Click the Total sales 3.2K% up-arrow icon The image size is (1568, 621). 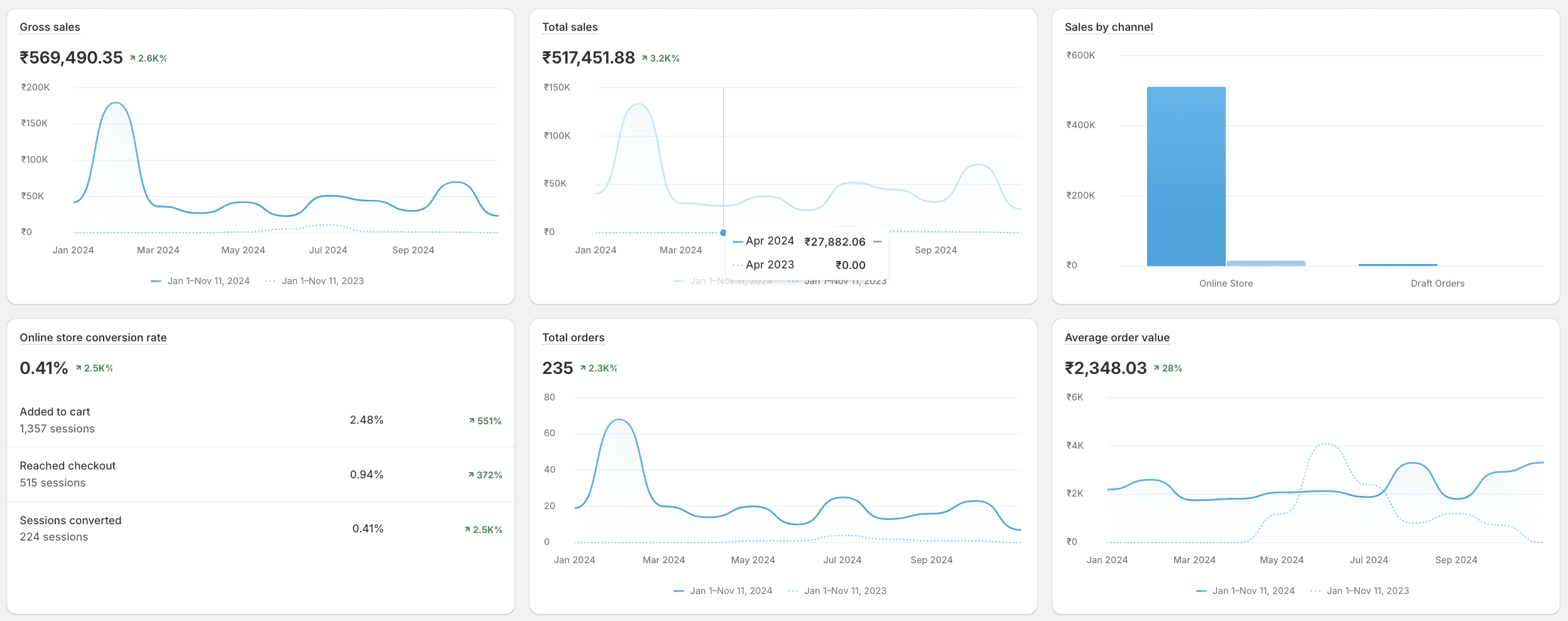tap(645, 58)
